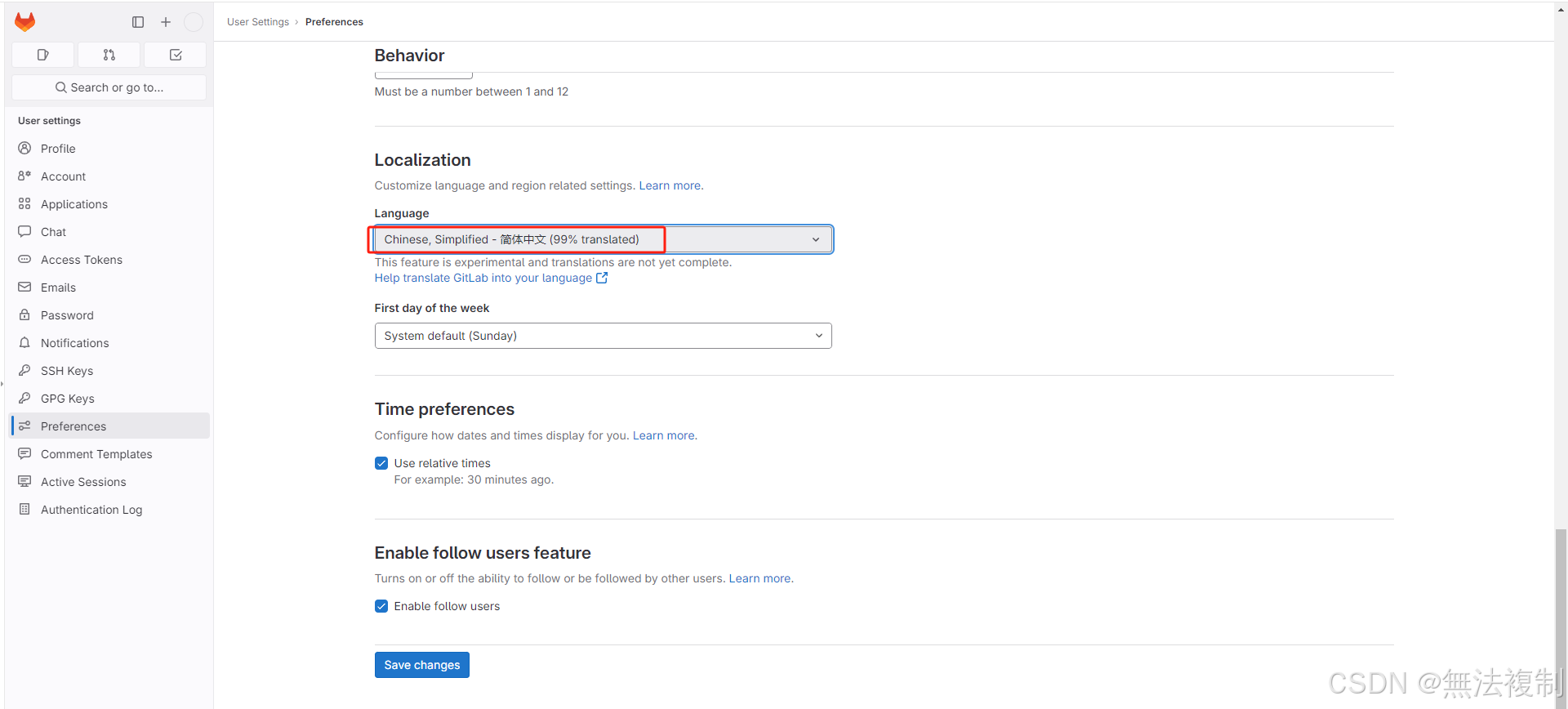
Task: Open Learn more link under Time preferences
Action: [664, 435]
